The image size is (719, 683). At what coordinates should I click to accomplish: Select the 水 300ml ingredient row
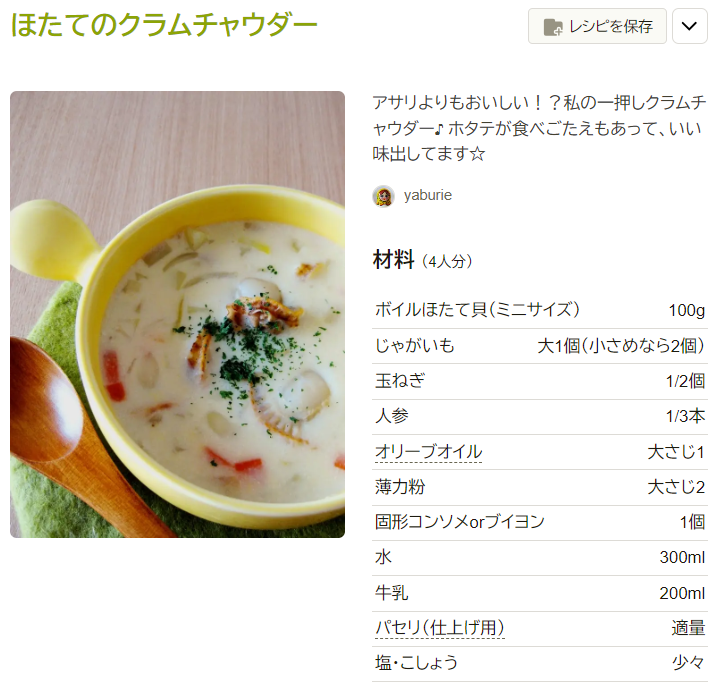(540, 558)
